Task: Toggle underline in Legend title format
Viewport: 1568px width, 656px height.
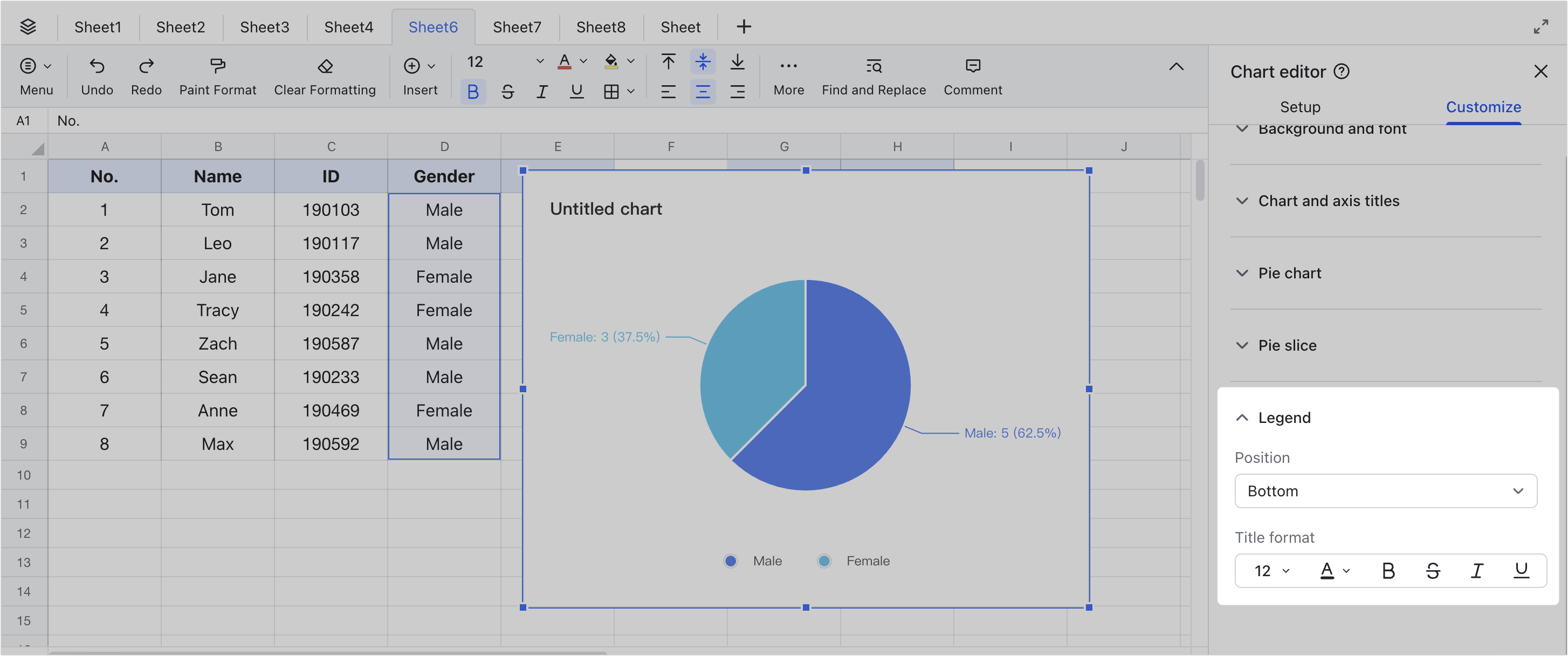Action: (1521, 571)
